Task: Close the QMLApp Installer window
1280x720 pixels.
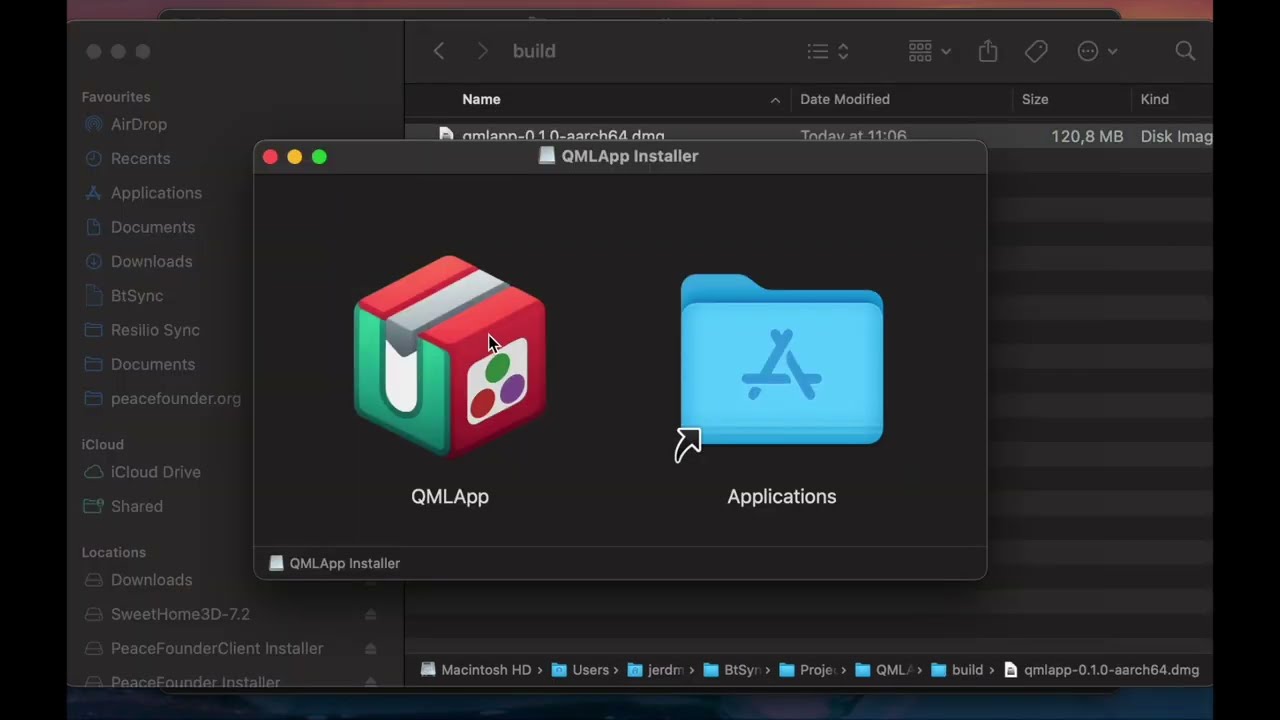Action: pyautogui.click(x=270, y=157)
